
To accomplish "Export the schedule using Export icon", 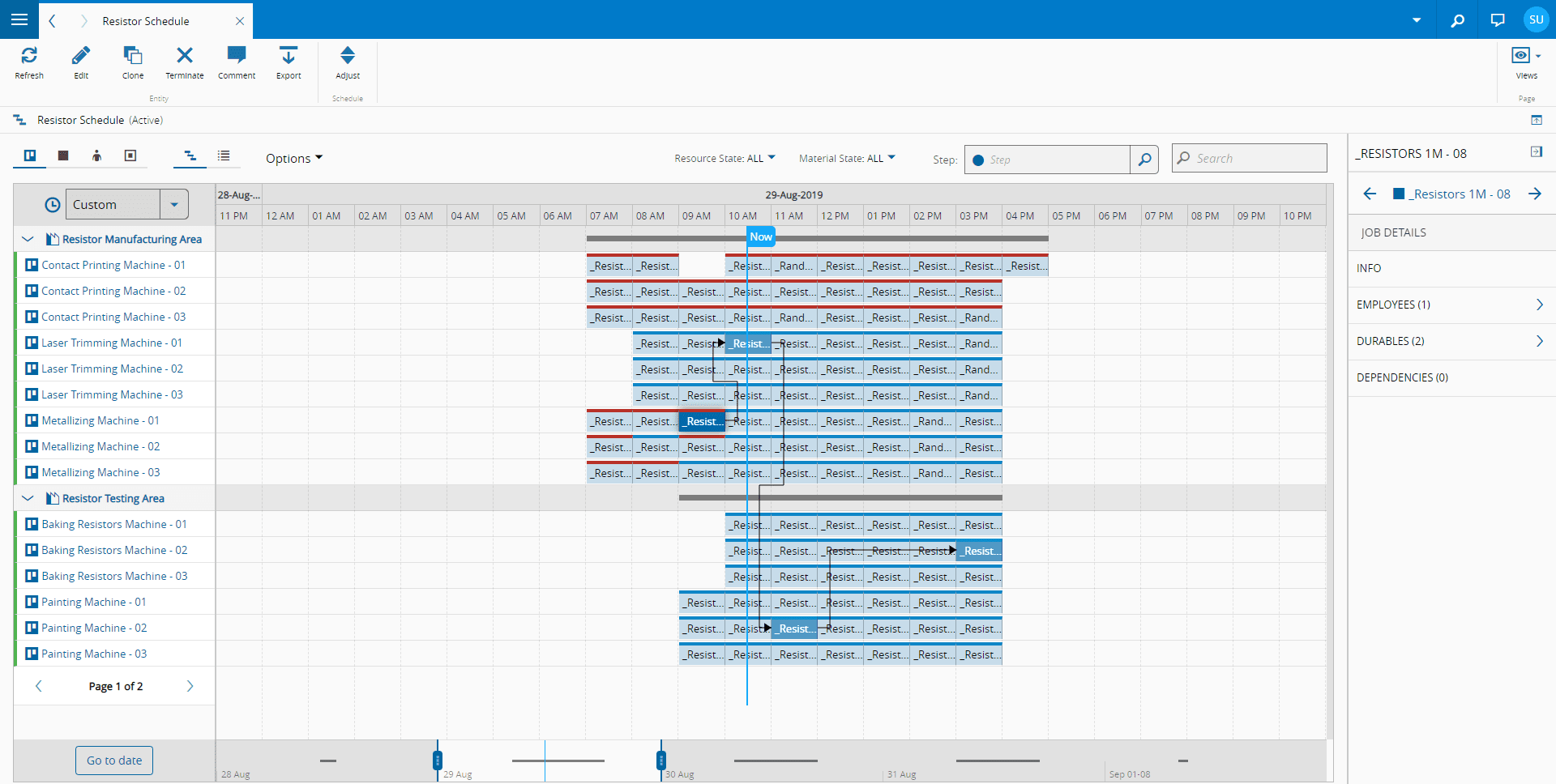I will 289,55.
